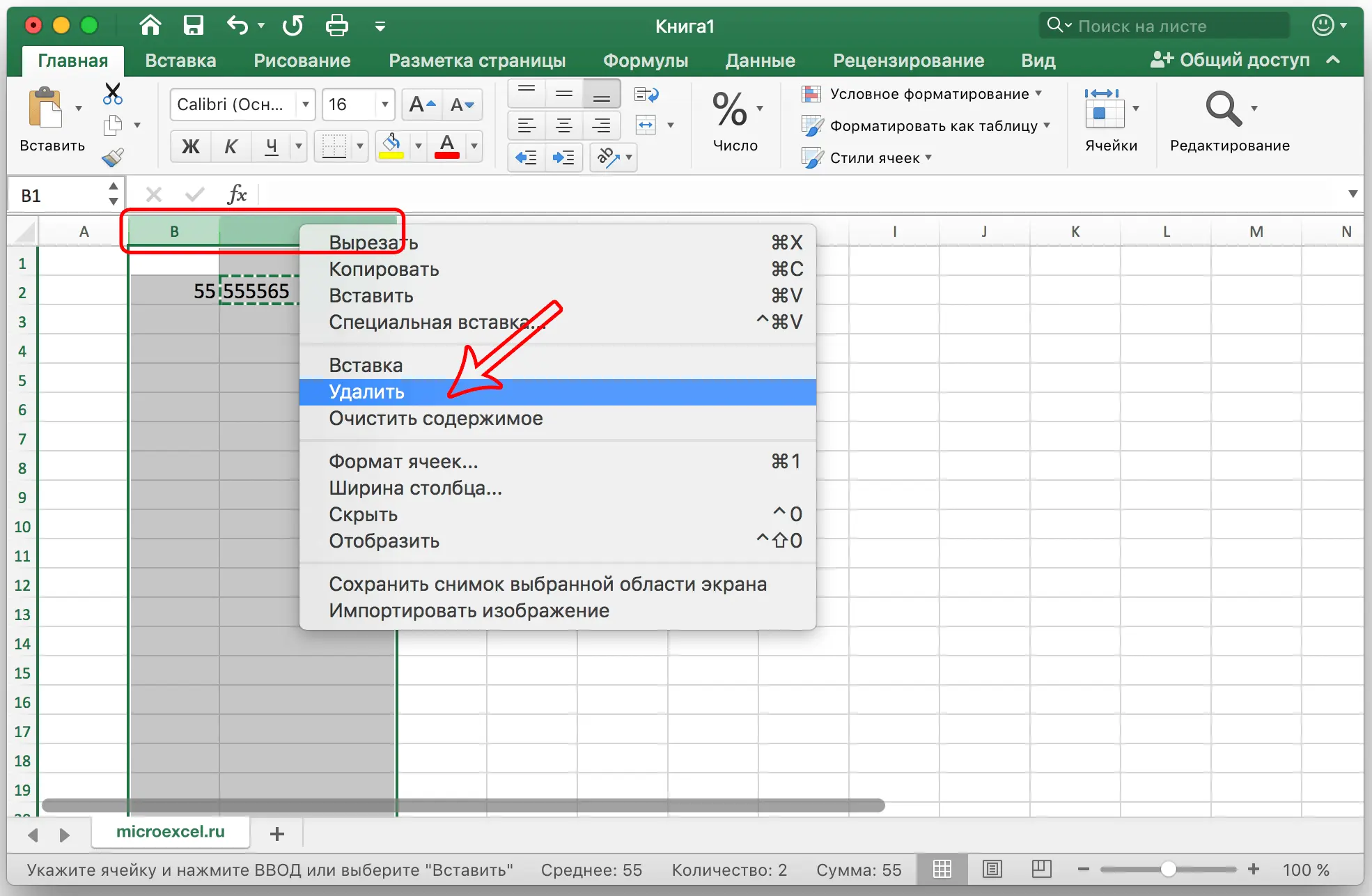The height and width of the screenshot is (896, 1372).
Task: Insert function with fx icon
Action: 237,194
